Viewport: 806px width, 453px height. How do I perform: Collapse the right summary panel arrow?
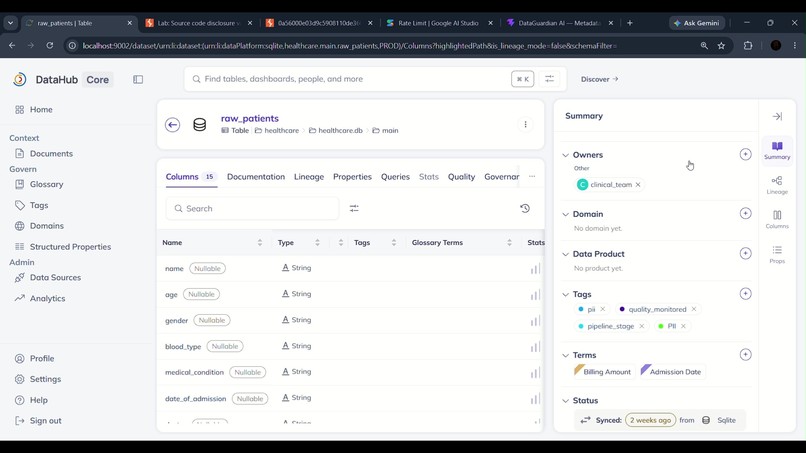[x=777, y=116]
